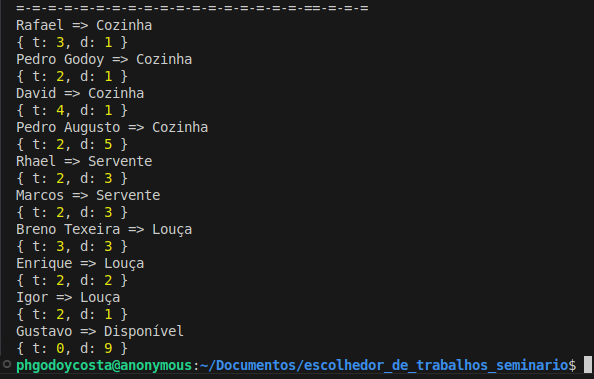Click the separator line of equals signs
This screenshot has width=594, height=379.
pos(192,8)
